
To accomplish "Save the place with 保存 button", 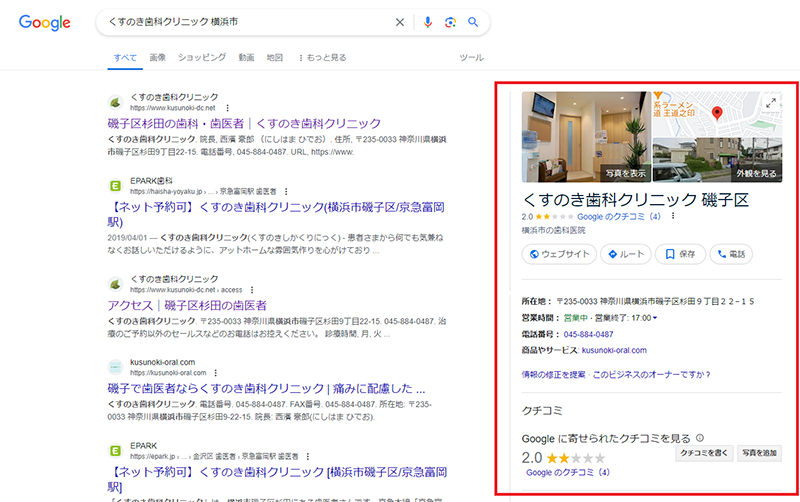I will point(680,254).
